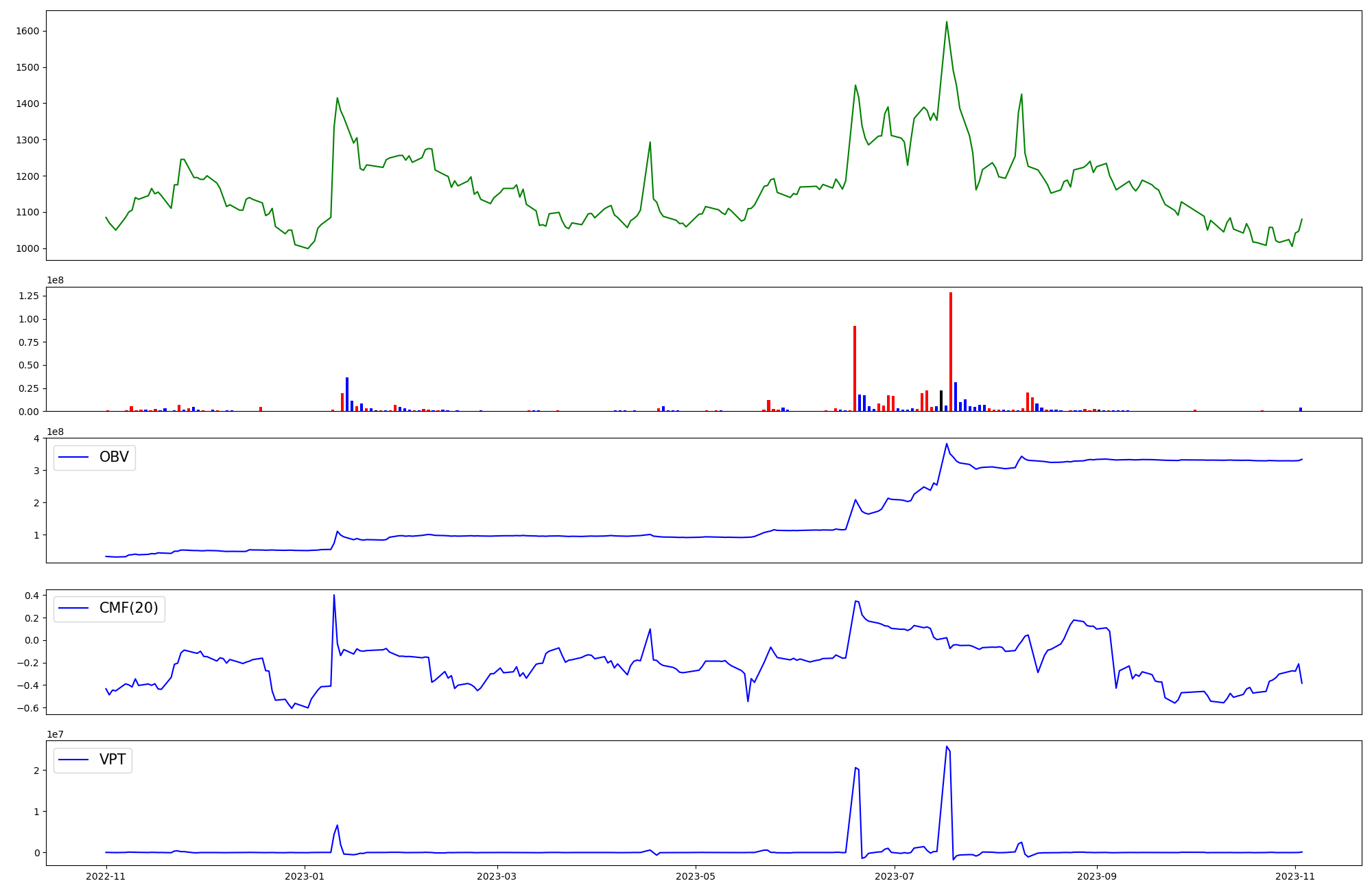Click the 1e7 exponent label above VPT chart
The image size is (1372, 892).
56,735
